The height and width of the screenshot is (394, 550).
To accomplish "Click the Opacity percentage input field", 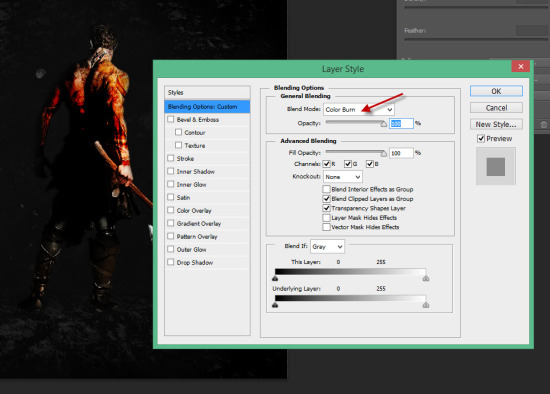I will pyautogui.click(x=401, y=123).
